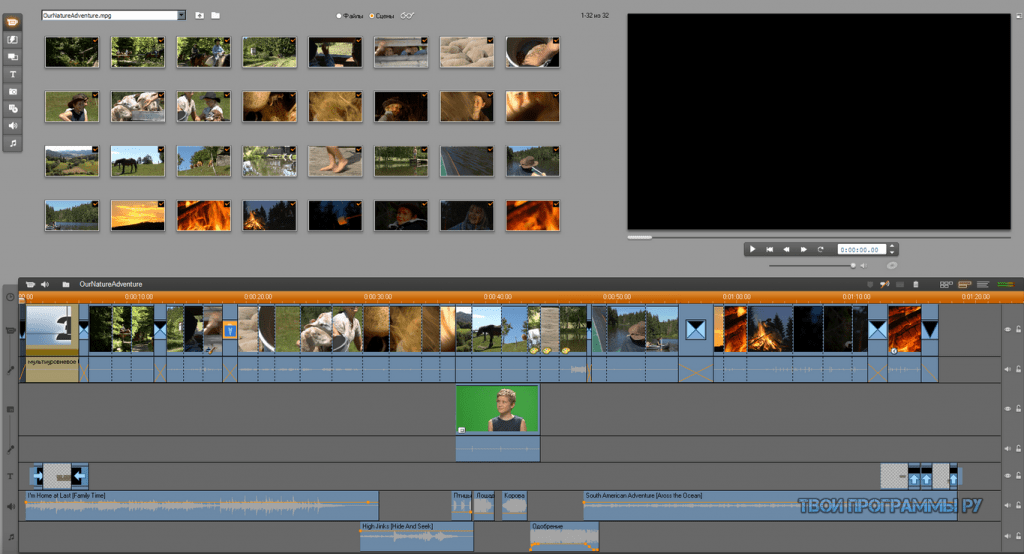This screenshot has width=1024, height=554.
Task: Click the audio level meter icon
Action: [1005, 284]
